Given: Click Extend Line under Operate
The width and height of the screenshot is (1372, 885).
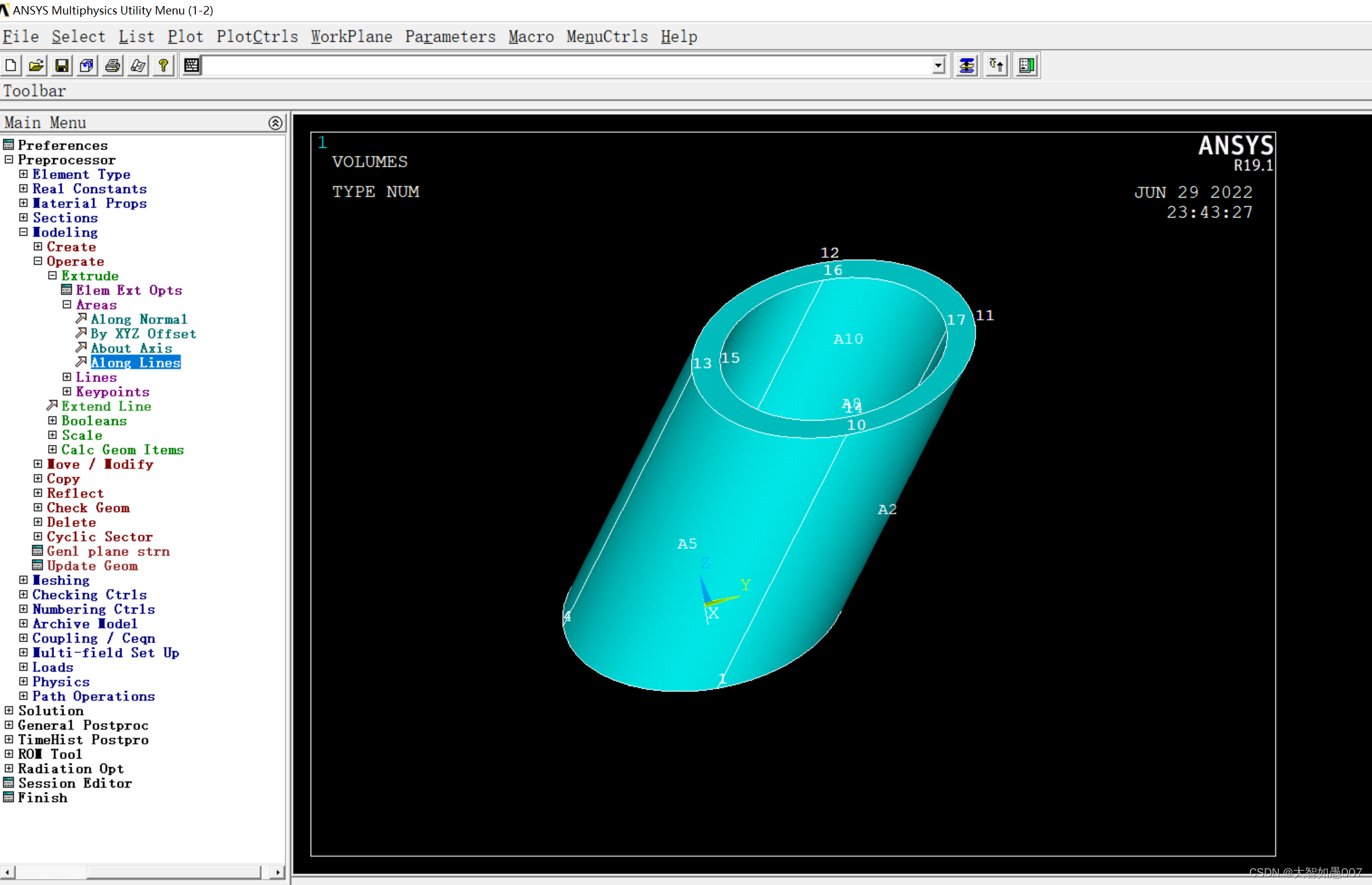Looking at the screenshot, I should point(106,406).
